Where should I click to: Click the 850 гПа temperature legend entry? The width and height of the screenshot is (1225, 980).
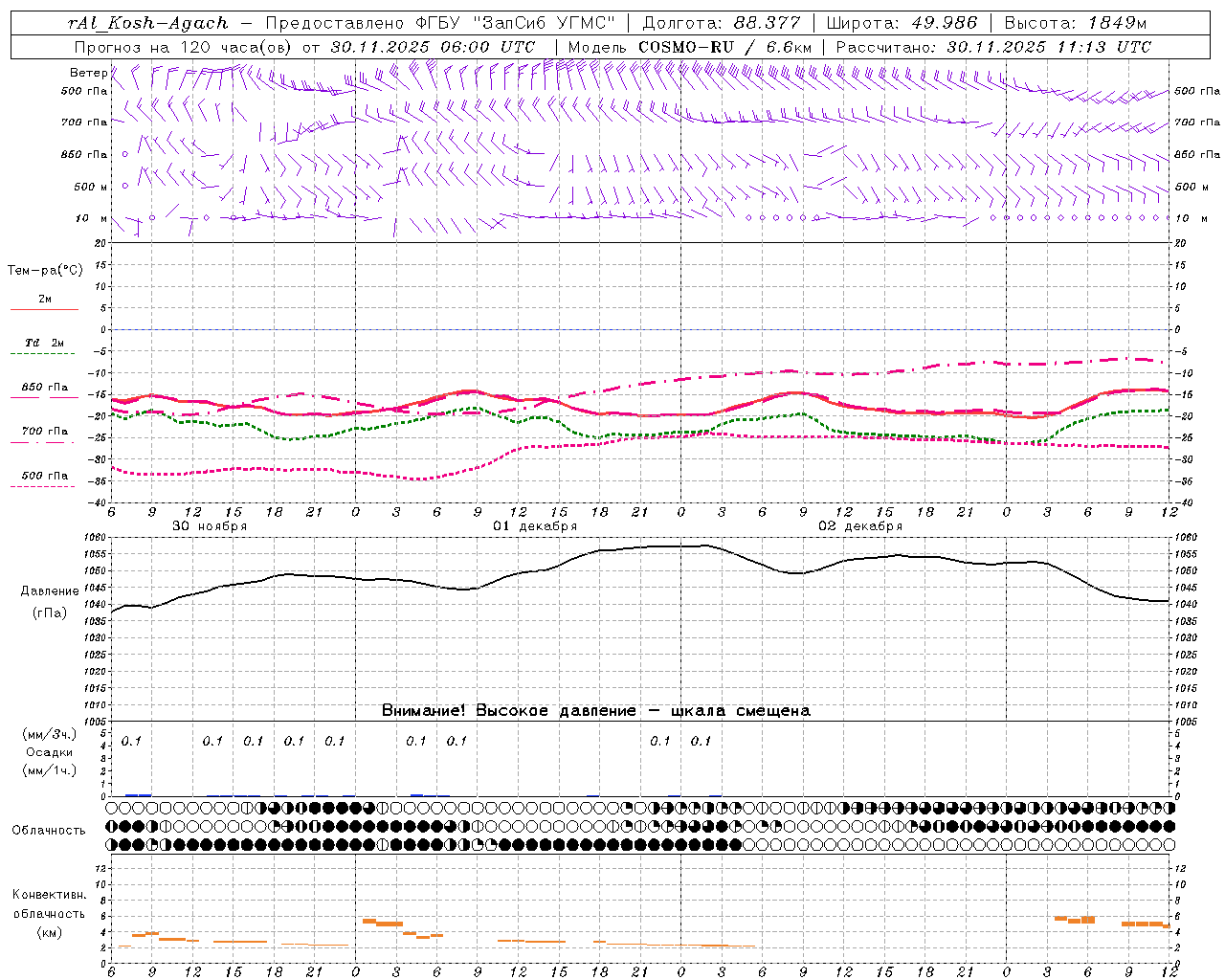pyautogui.click(x=45, y=388)
